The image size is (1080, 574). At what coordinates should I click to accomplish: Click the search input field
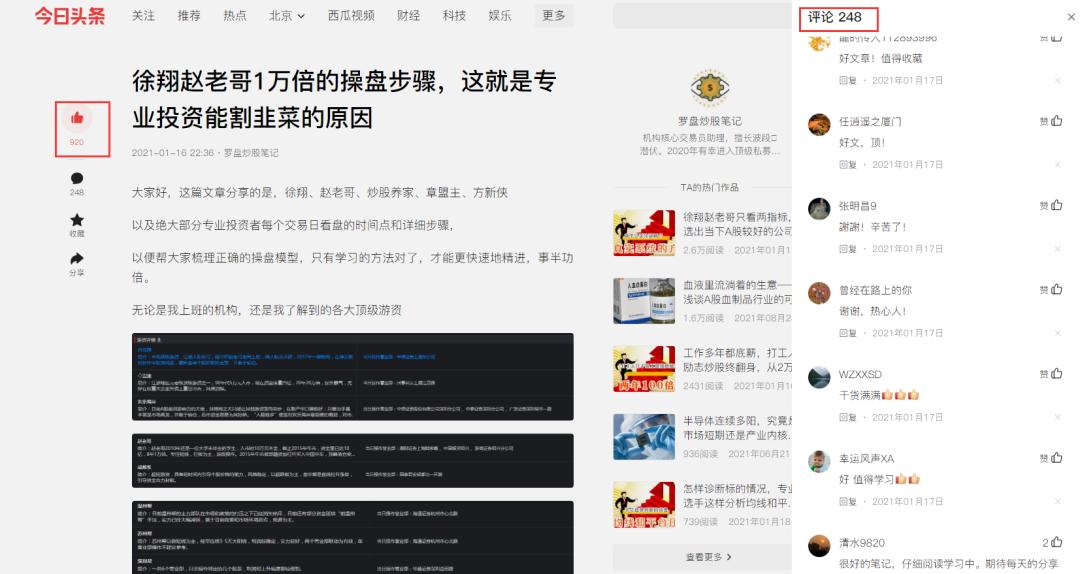(702, 16)
